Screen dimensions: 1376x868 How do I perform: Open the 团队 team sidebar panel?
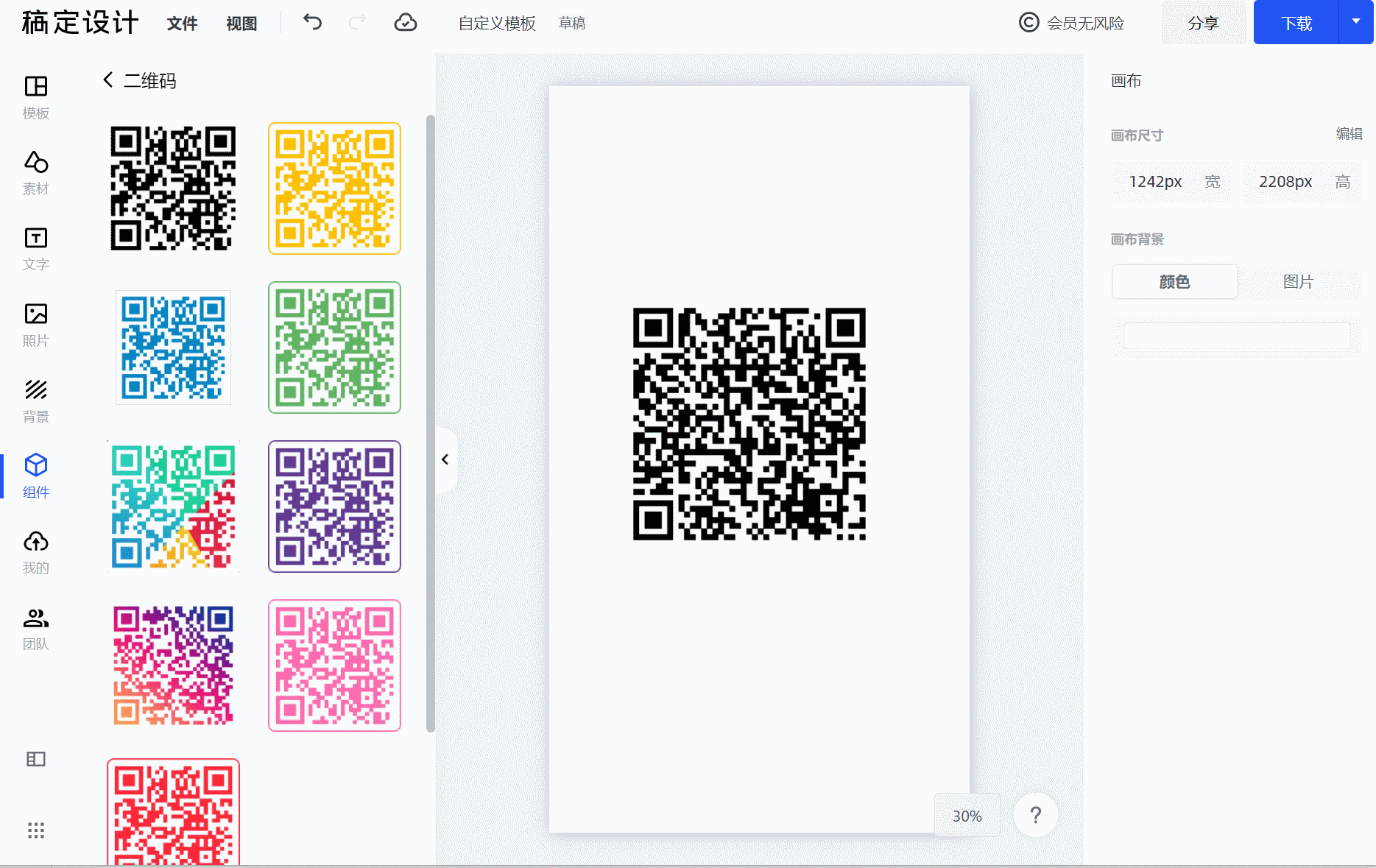(35, 629)
